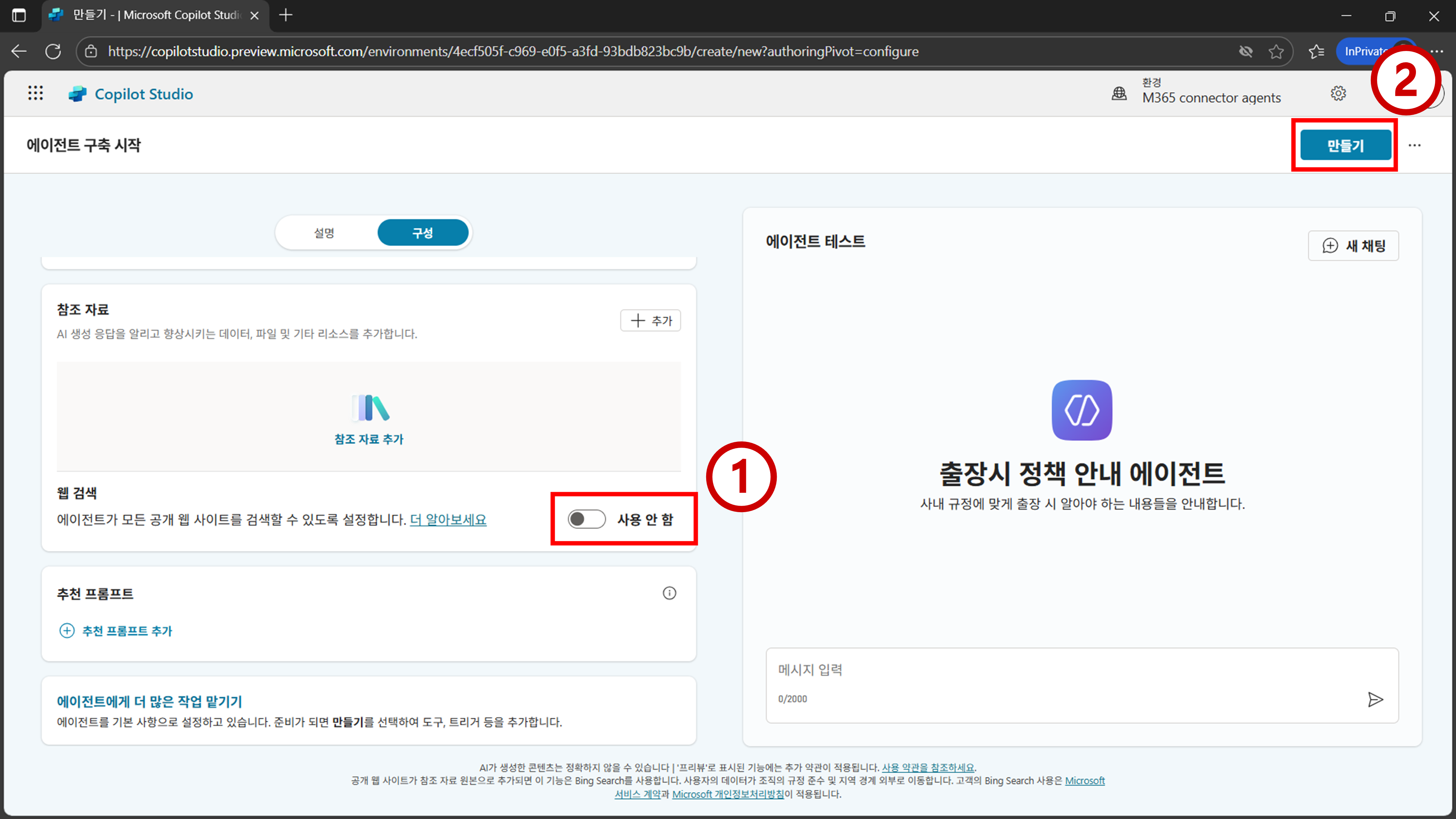
Task: Click the blue 만들기 button
Action: click(x=1345, y=145)
